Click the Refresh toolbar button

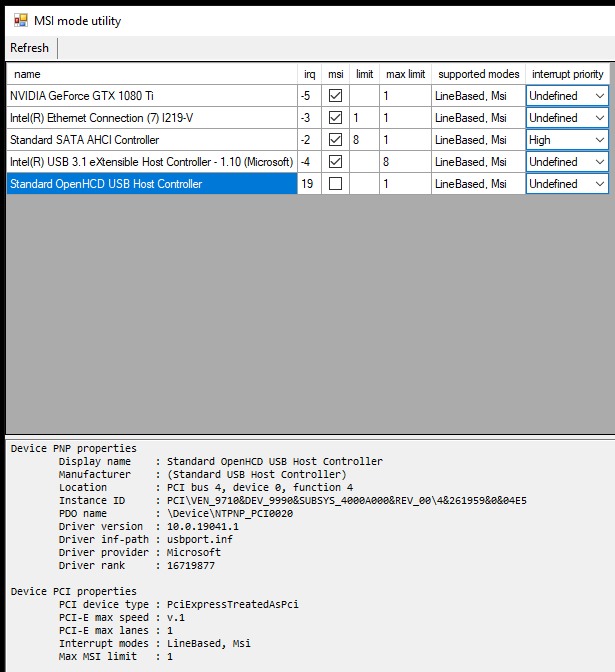[x=29, y=48]
